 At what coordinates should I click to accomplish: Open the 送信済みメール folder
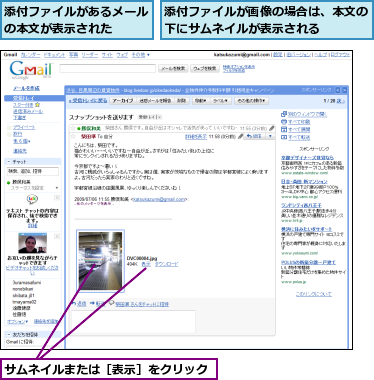pyautogui.click(x=28, y=111)
